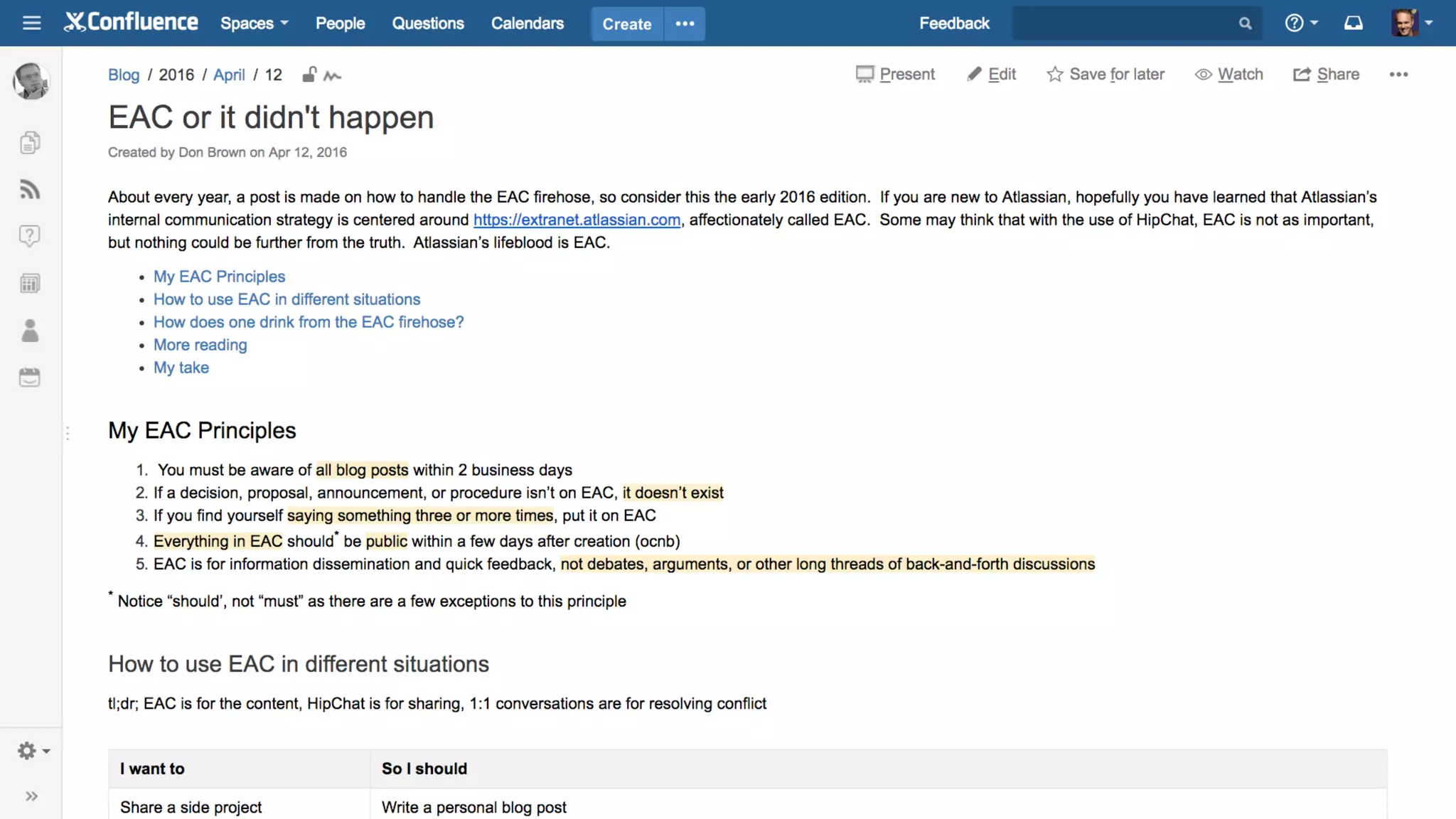Click the notifications tray icon
Viewport: 1456px width, 819px height.
[x=1354, y=23]
